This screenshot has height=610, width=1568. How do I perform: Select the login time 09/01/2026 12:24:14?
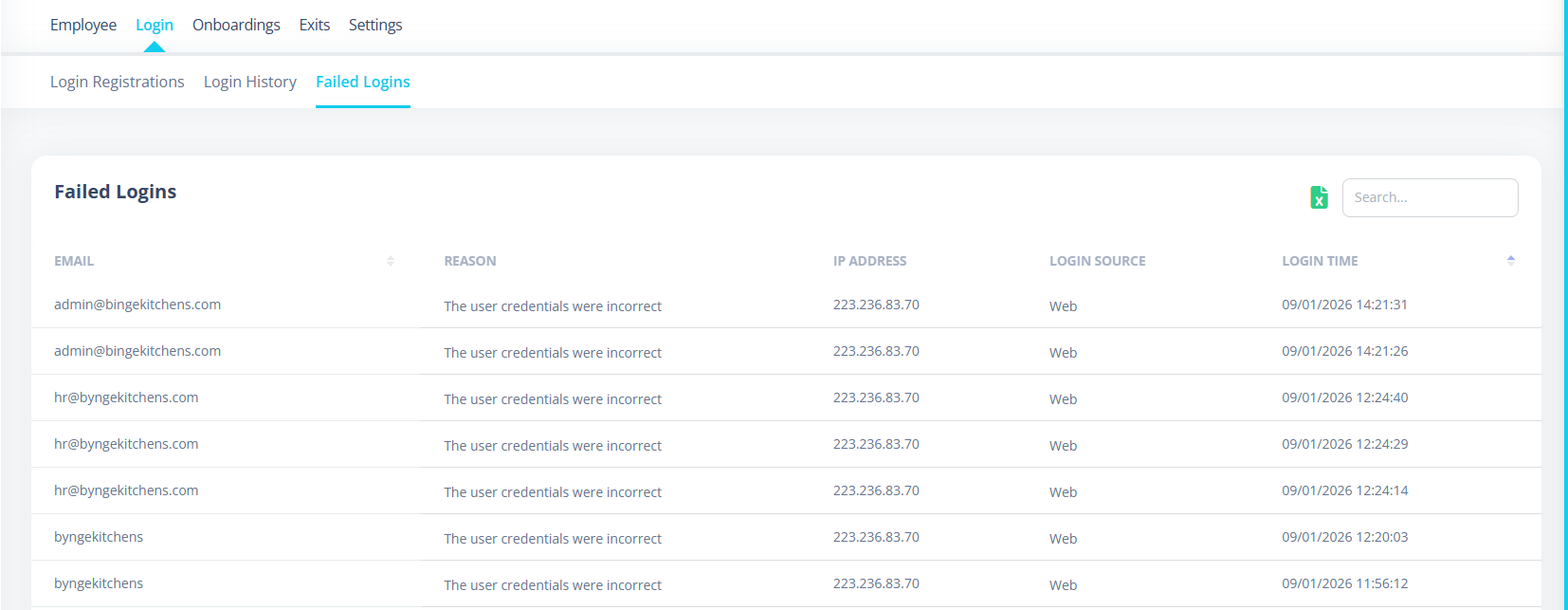pyautogui.click(x=1345, y=490)
